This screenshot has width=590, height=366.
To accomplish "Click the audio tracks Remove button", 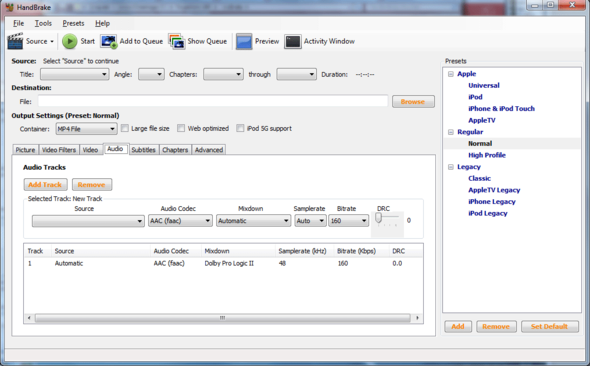I will click(92, 185).
